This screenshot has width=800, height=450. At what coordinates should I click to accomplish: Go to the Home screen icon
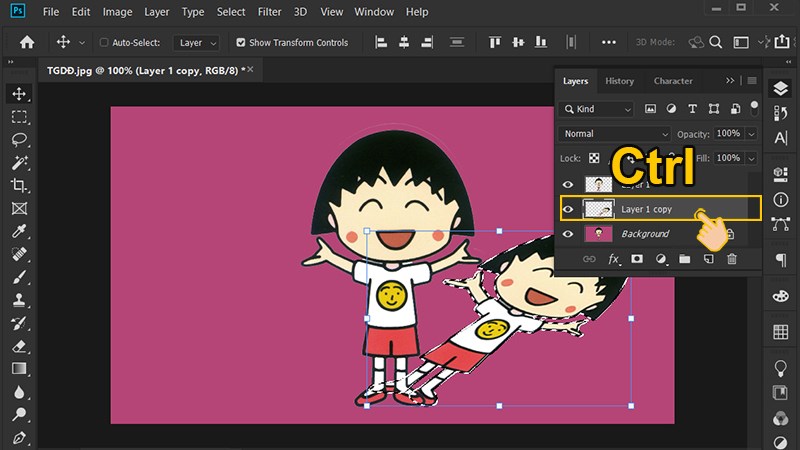(x=27, y=42)
